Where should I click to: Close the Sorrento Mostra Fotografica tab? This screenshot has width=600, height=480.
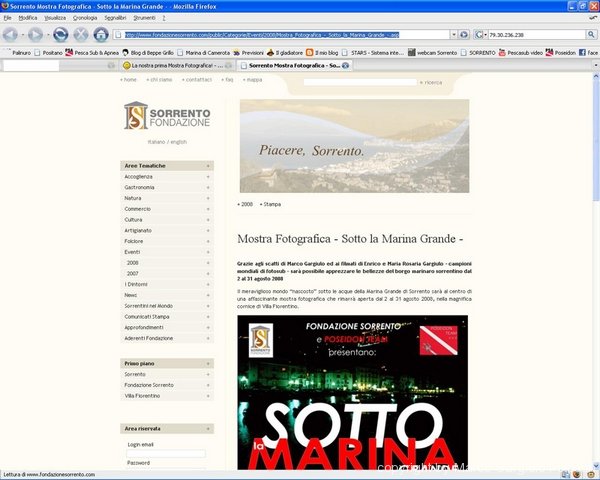click(x=345, y=65)
